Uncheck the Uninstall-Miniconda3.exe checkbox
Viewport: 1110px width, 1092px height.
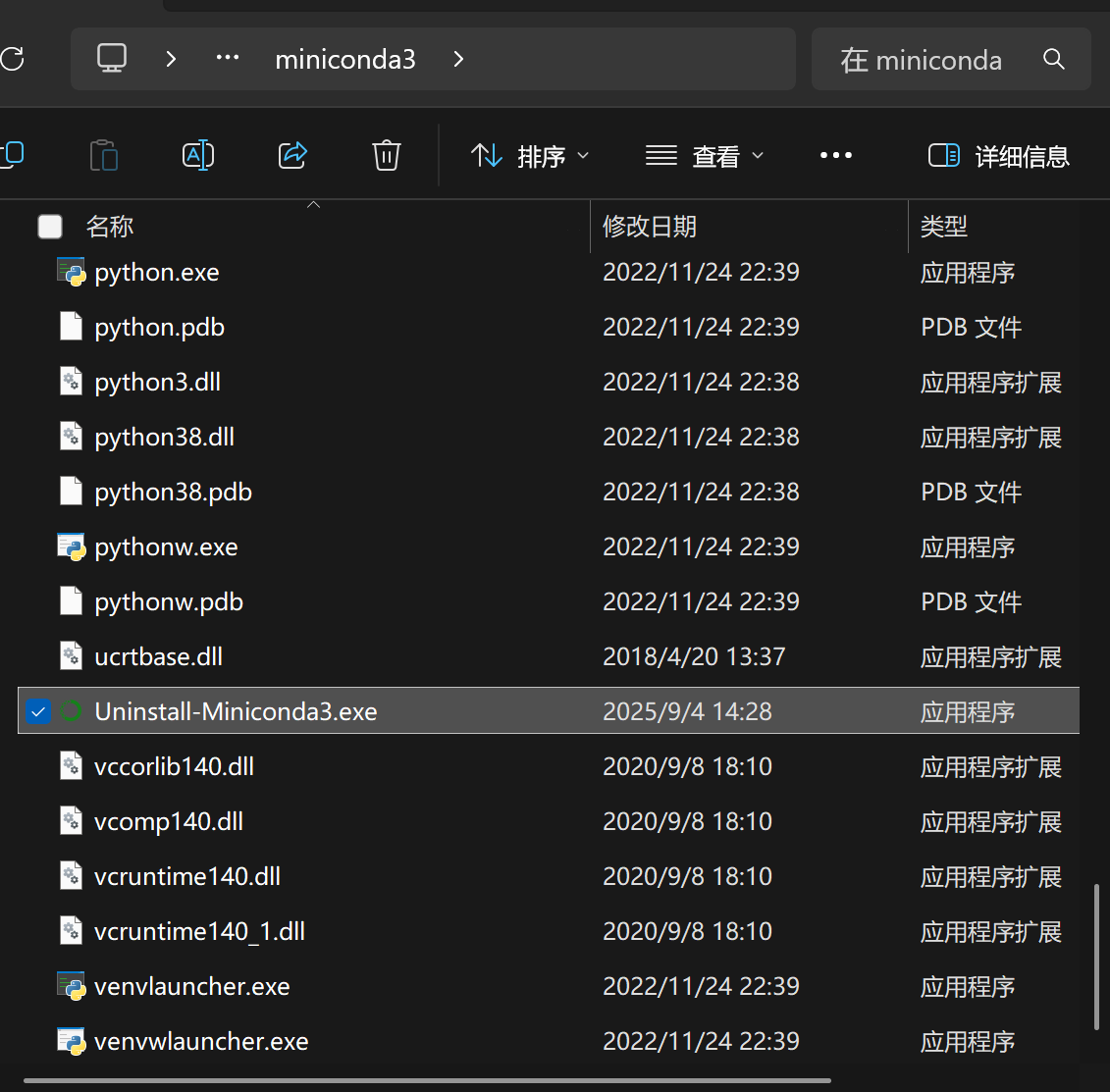pos(38,711)
